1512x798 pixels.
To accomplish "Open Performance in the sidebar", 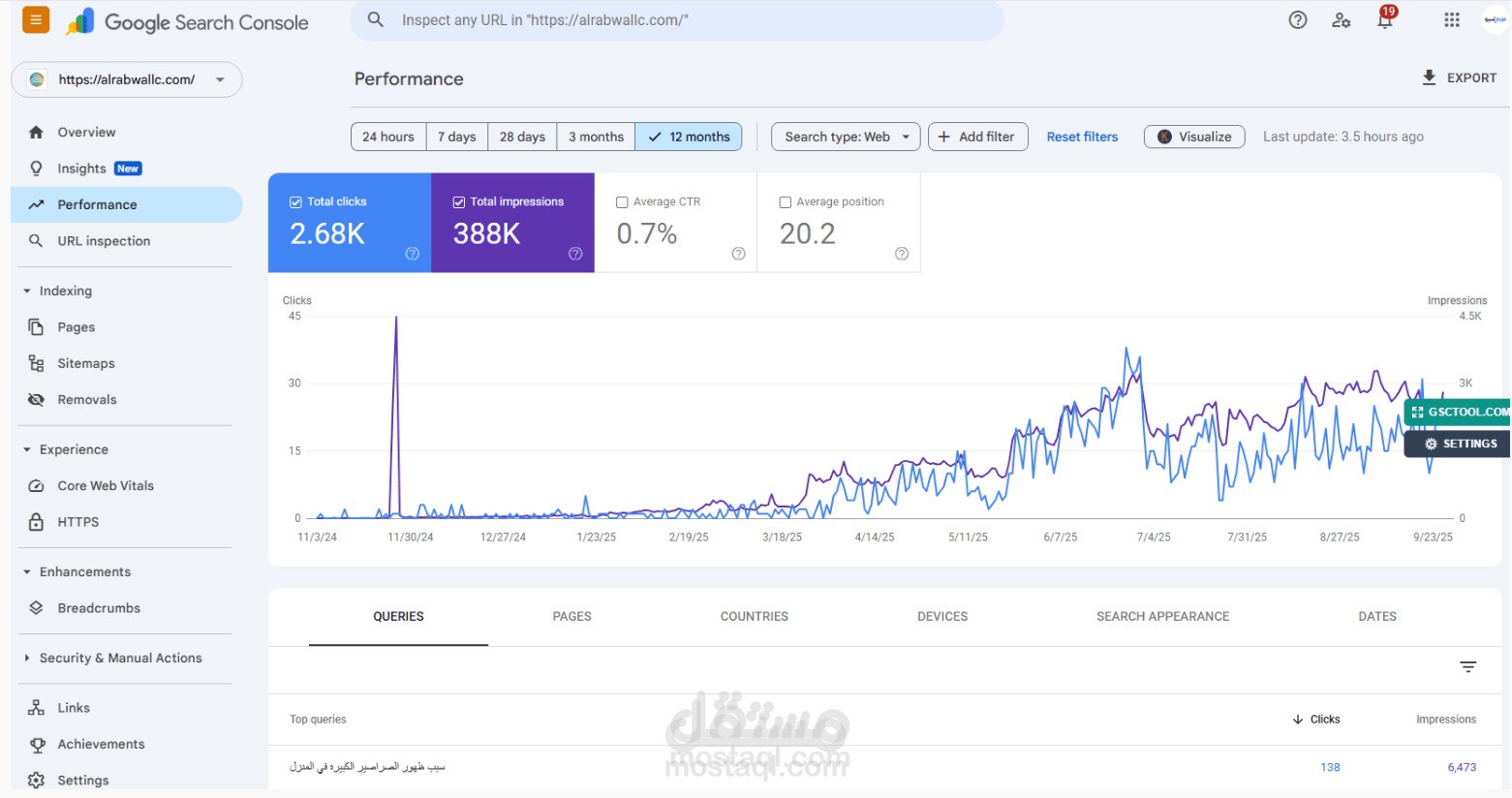I will [127, 204].
